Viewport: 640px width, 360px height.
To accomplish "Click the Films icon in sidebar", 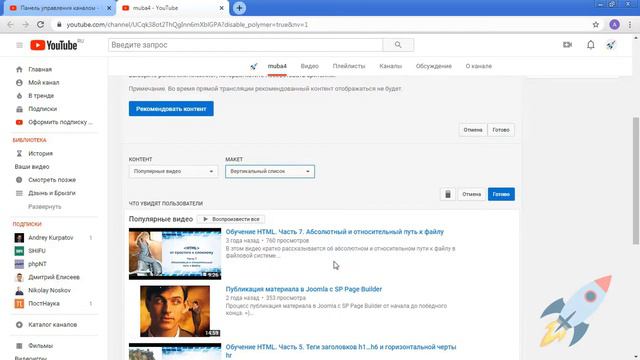I will click(19, 346).
